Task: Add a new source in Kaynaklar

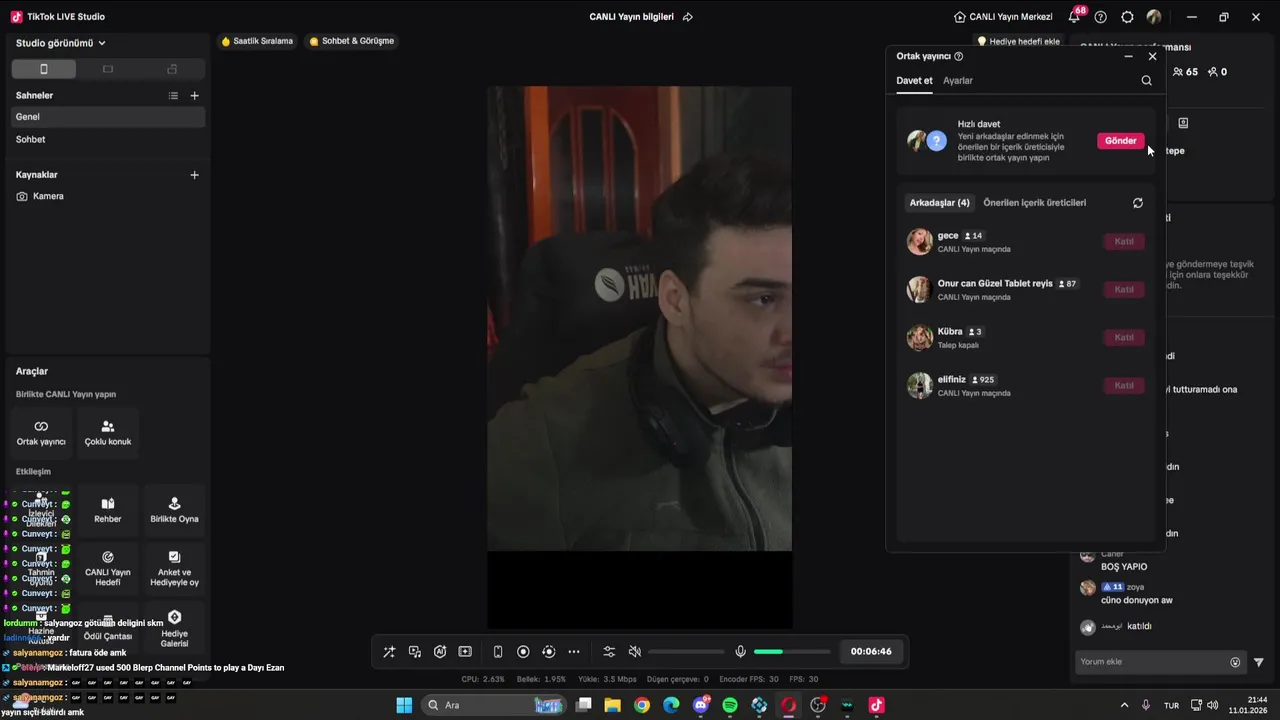Action: pyautogui.click(x=194, y=175)
